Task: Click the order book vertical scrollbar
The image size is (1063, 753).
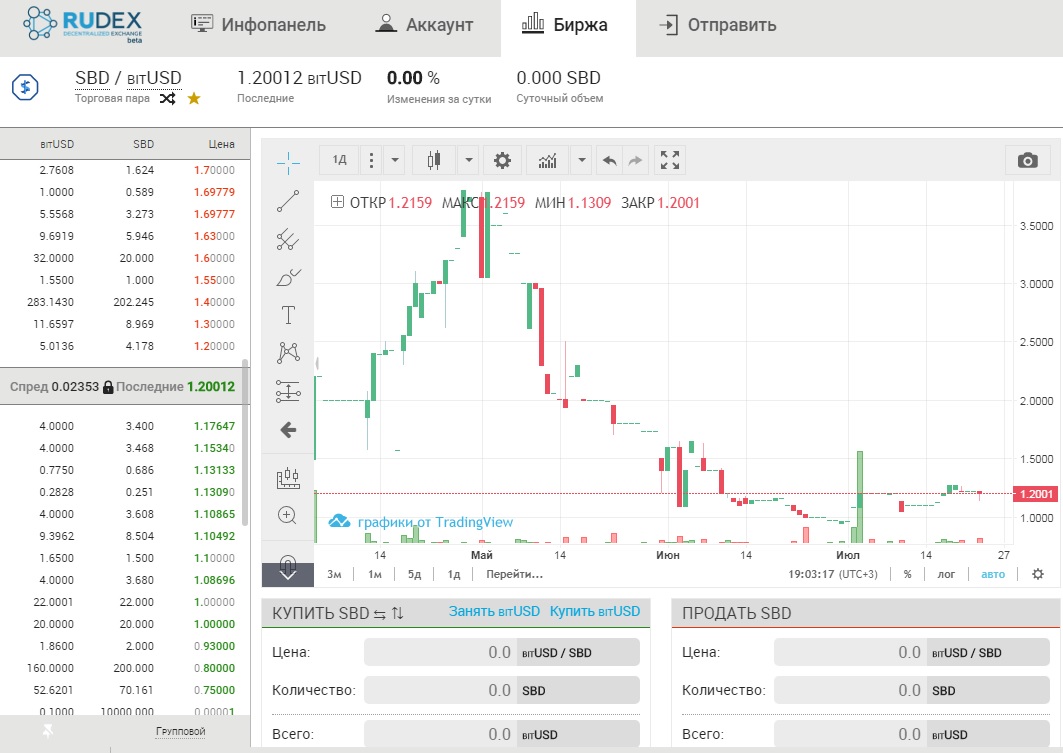Action: (245, 442)
